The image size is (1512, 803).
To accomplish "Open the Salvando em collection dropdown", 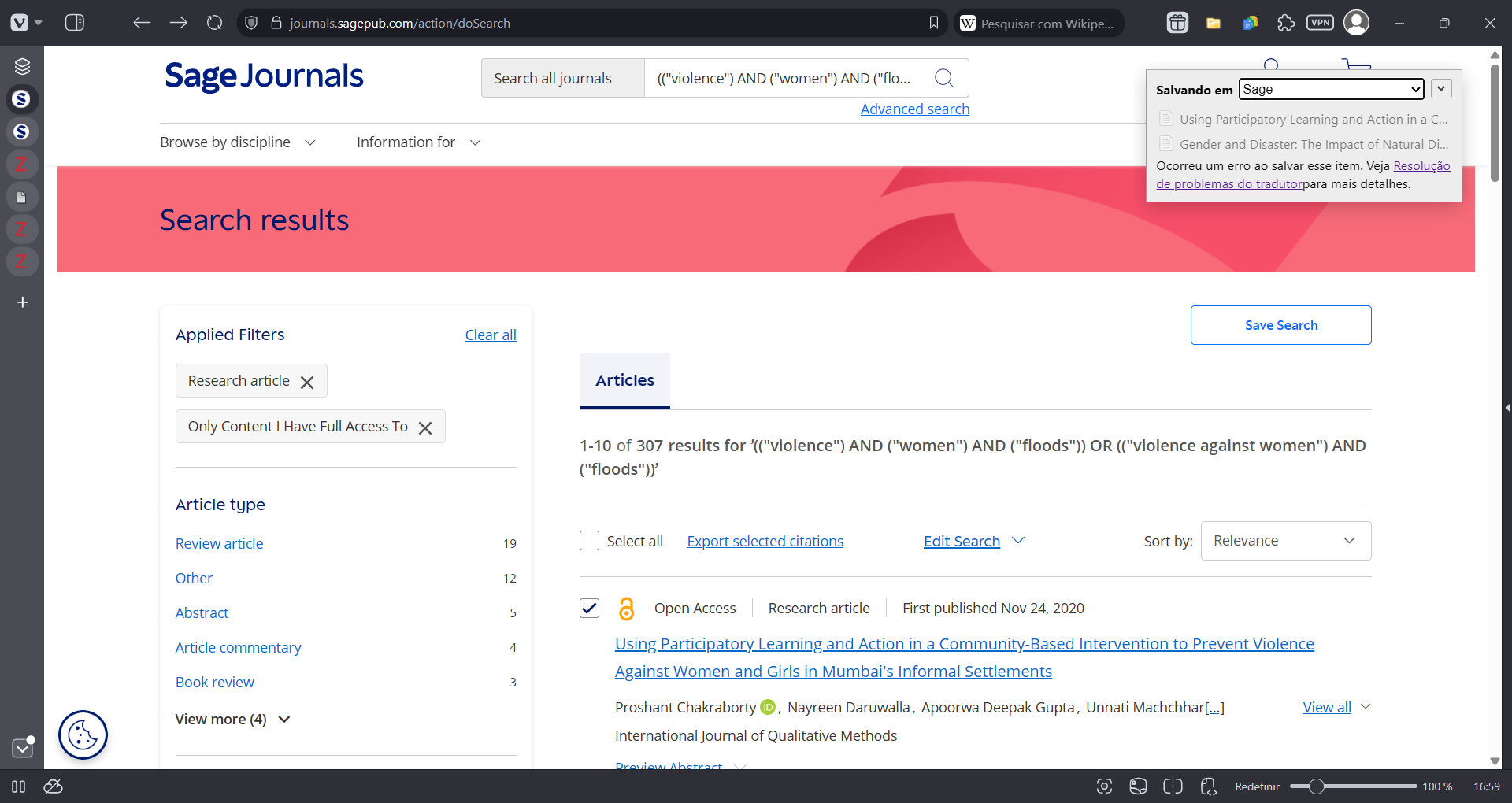I will click(1331, 89).
